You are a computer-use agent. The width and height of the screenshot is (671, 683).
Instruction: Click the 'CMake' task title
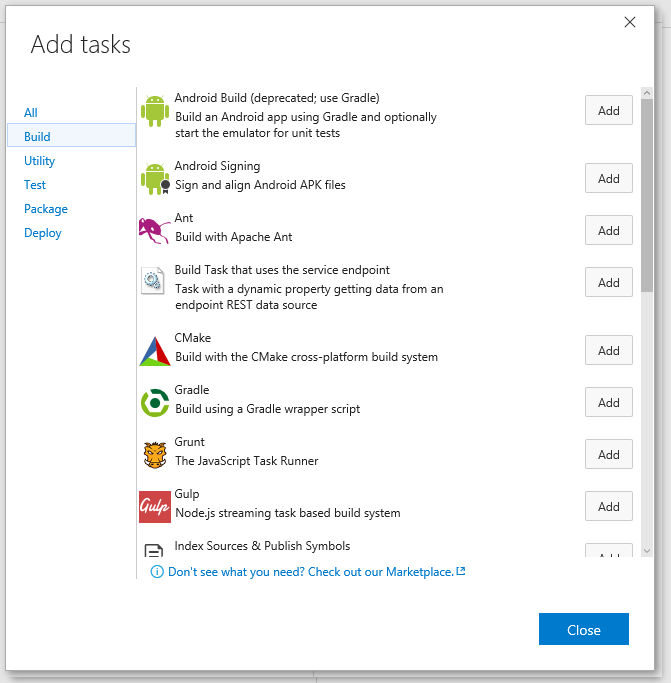(193, 338)
